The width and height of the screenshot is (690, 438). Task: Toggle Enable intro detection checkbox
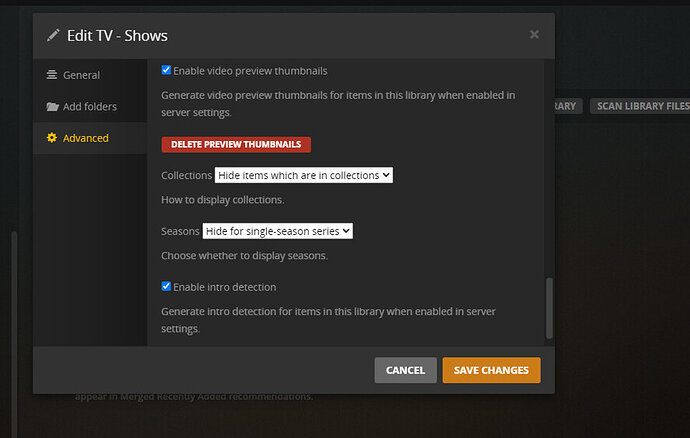(x=166, y=286)
